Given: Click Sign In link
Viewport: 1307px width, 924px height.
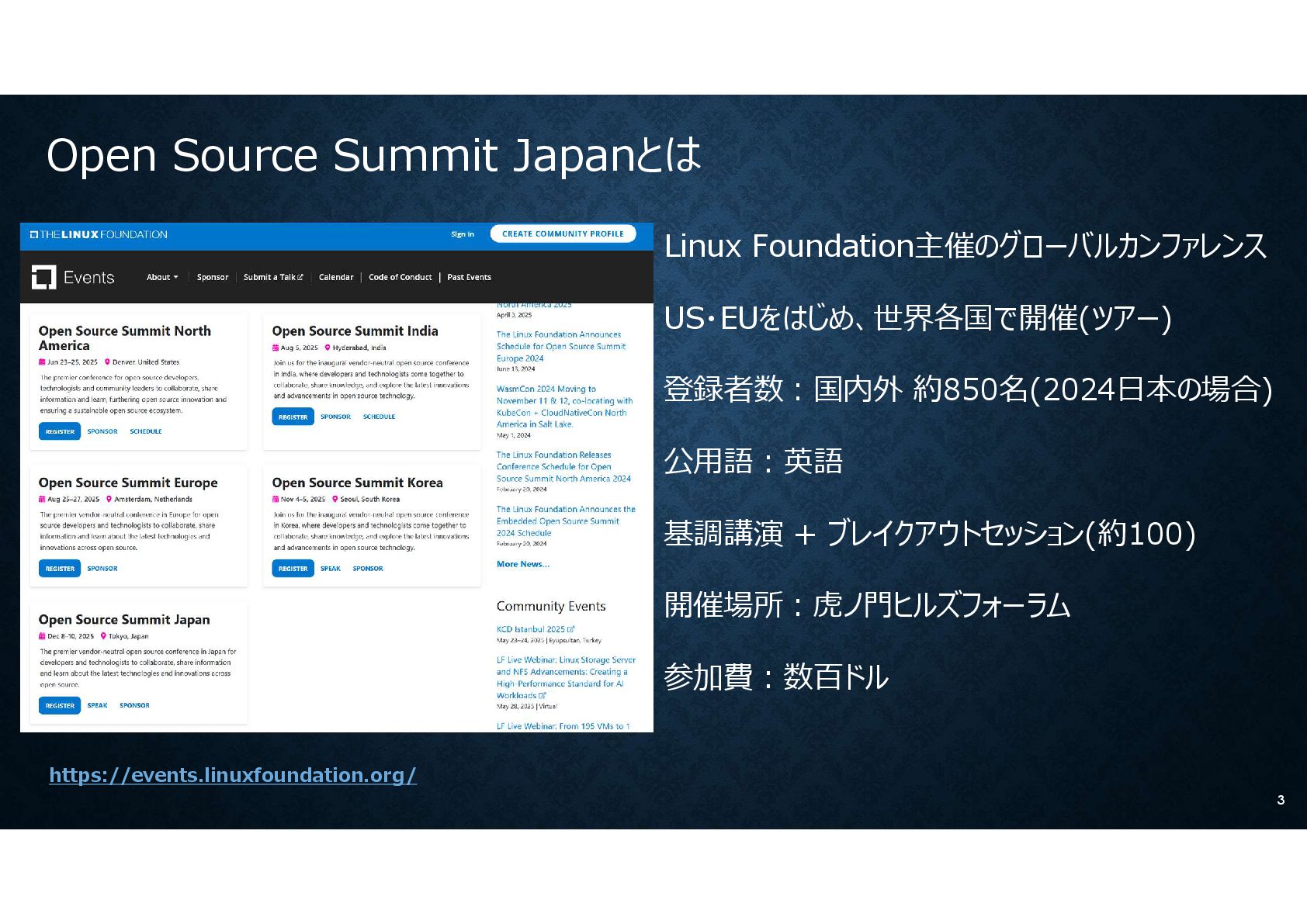Looking at the screenshot, I should pos(463,234).
